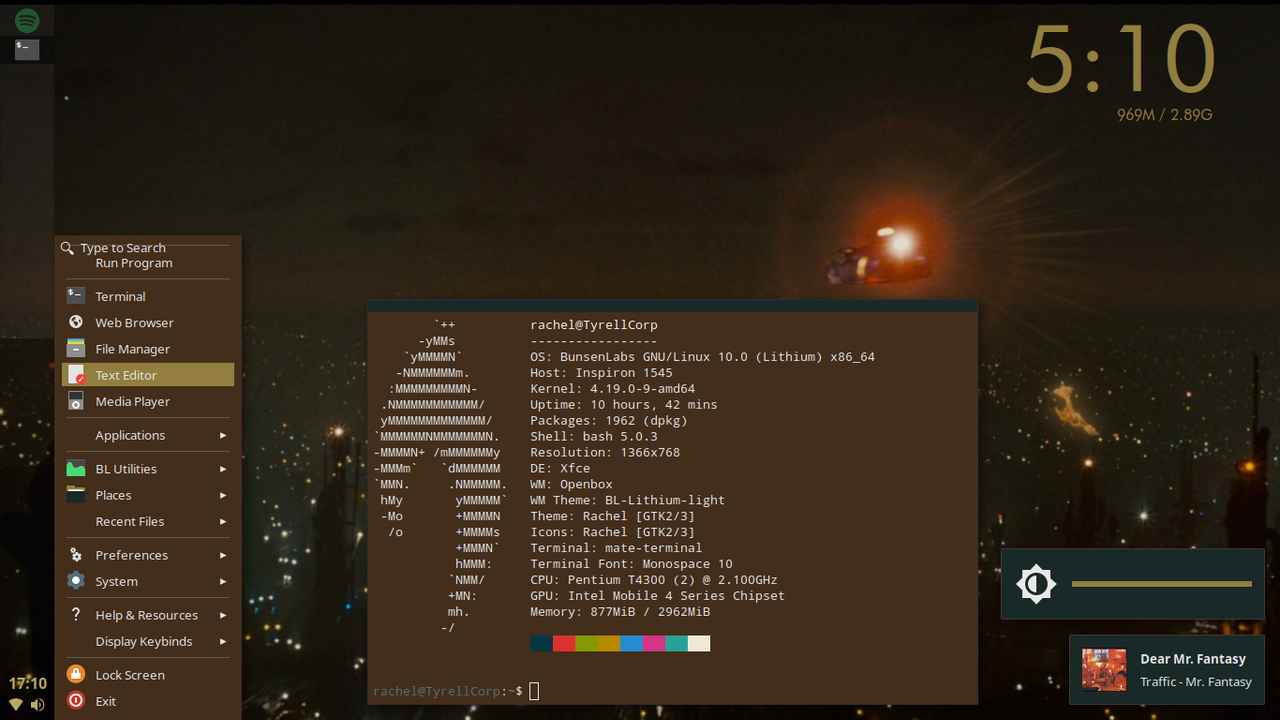Click the Lock Screen padlock icon
The height and width of the screenshot is (720, 1280).
[x=76, y=674]
